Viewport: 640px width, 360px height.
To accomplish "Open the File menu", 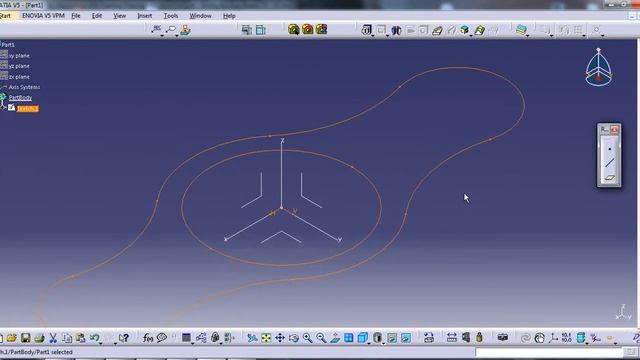I will click(76, 16).
